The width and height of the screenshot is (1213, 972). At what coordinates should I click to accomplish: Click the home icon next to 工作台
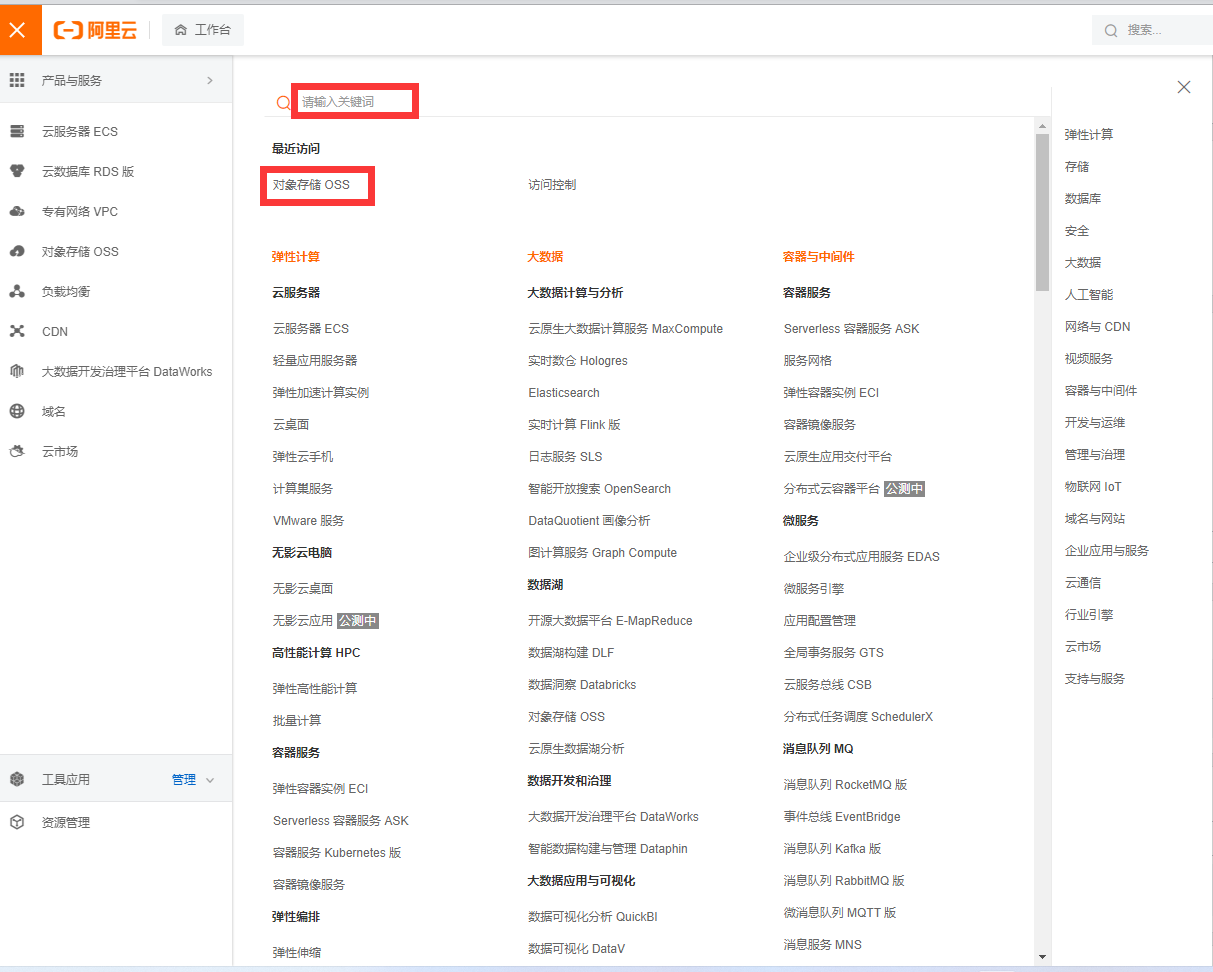coord(181,30)
